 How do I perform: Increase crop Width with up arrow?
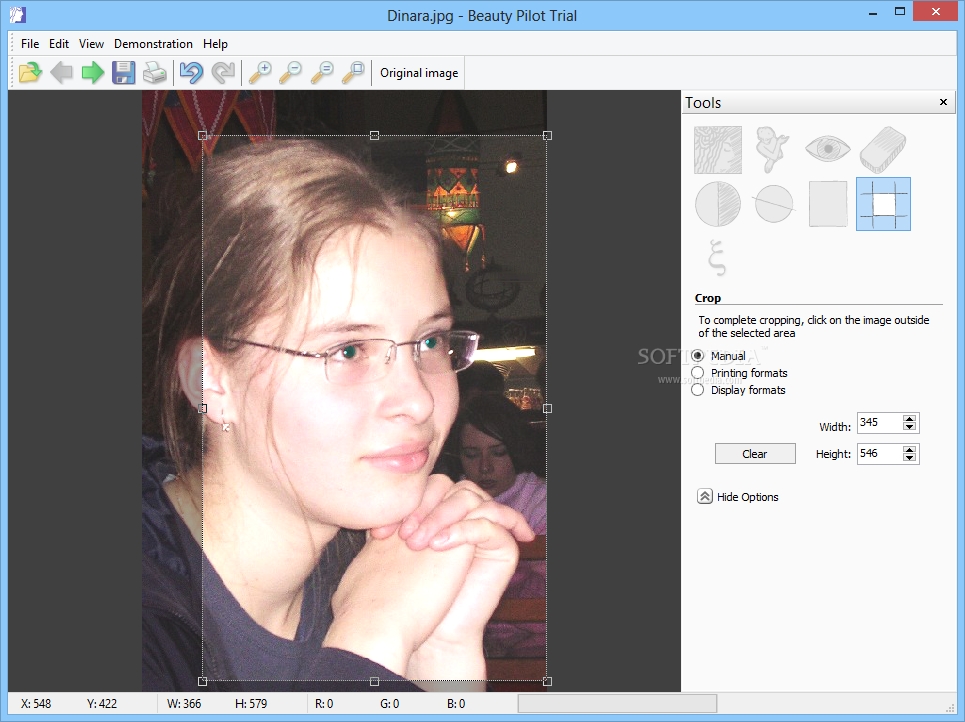tap(909, 419)
